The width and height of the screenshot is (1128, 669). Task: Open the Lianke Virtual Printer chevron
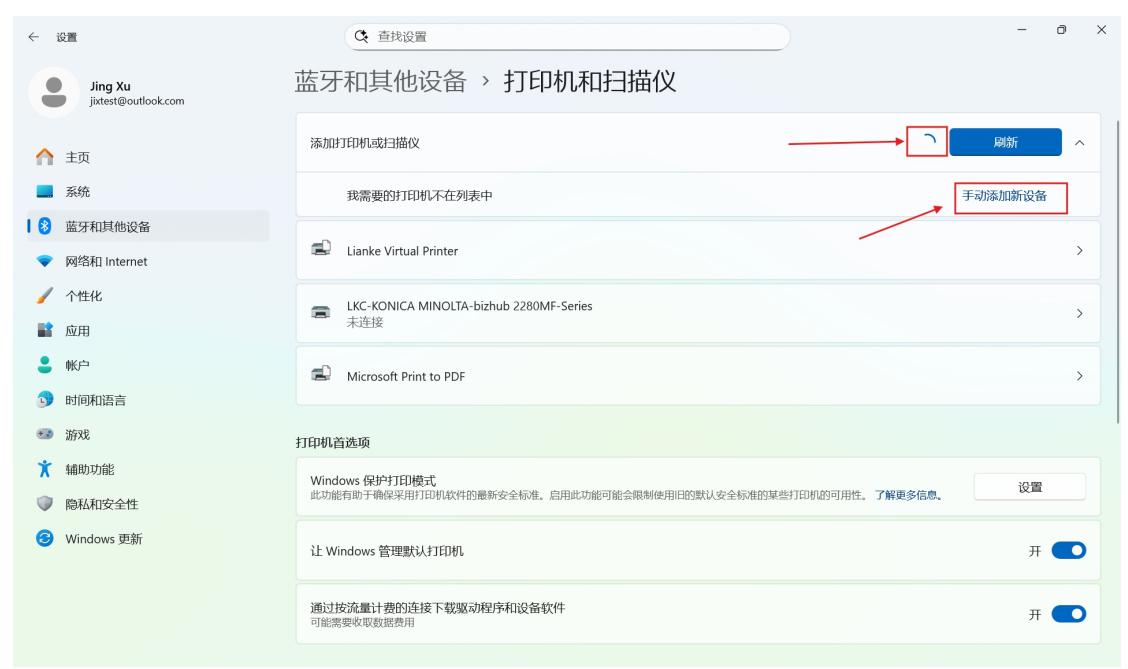click(1079, 250)
